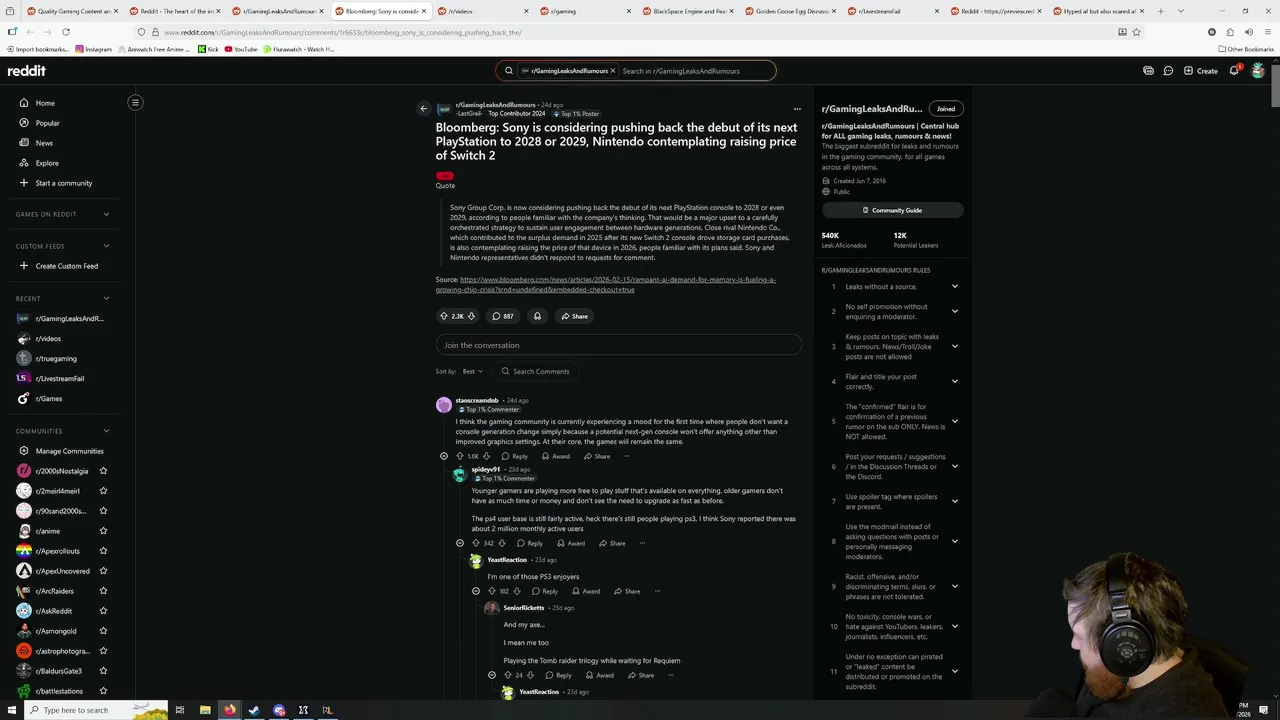Downvote YeastReaction's PS3 enjoyers comment
1280x720 pixels.
point(517,591)
